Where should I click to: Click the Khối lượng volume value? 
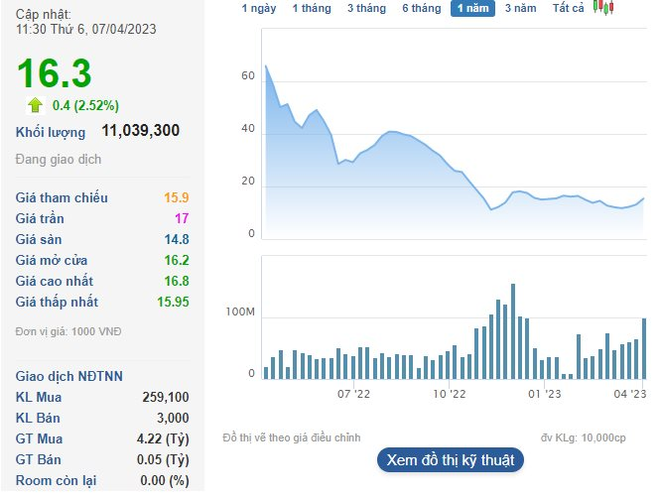point(141,130)
